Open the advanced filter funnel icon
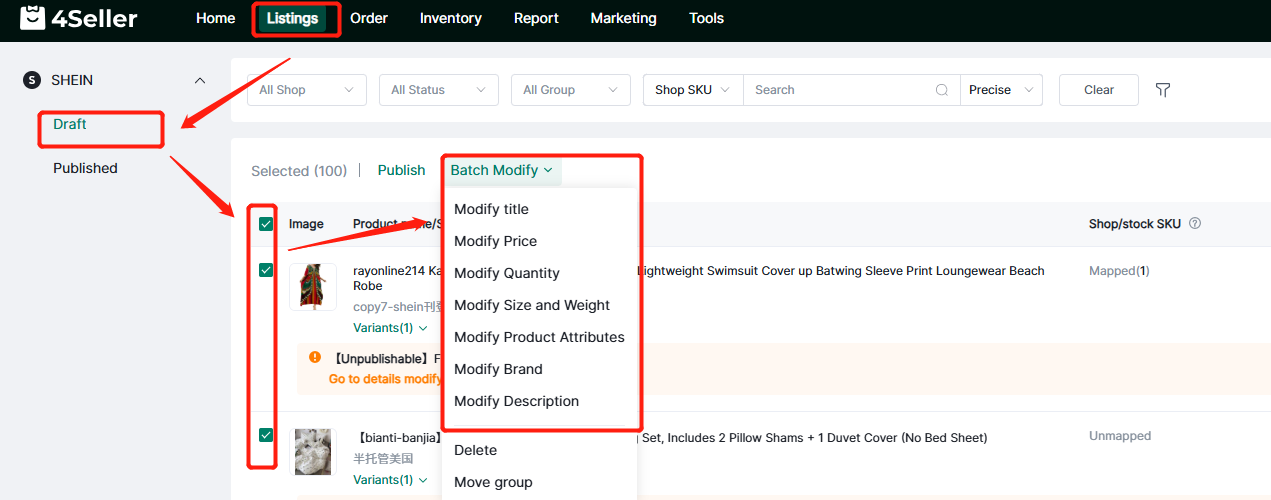This screenshot has width=1271, height=500. point(1163,90)
